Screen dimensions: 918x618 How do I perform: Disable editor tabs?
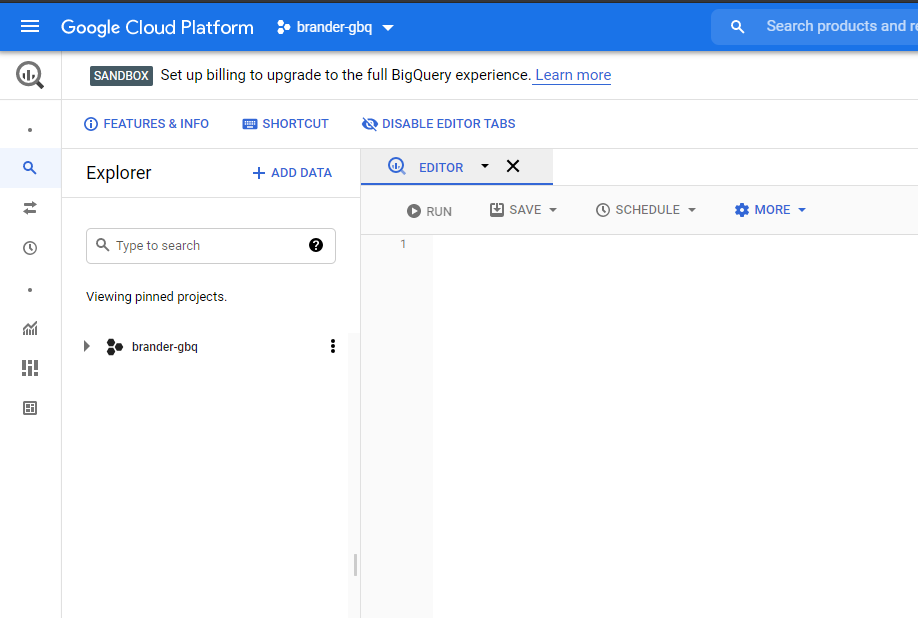click(438, 124)
